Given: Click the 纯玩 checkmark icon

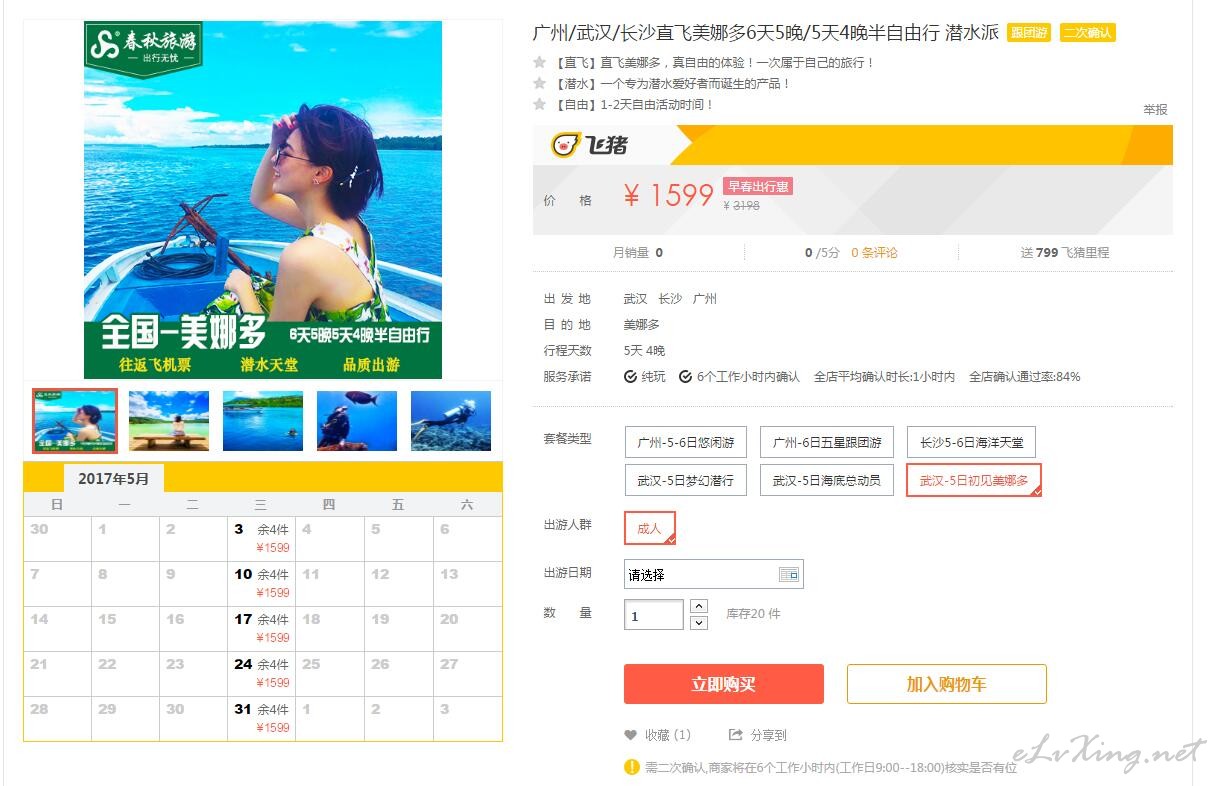Looking at the screenshot, I should 630,377.
